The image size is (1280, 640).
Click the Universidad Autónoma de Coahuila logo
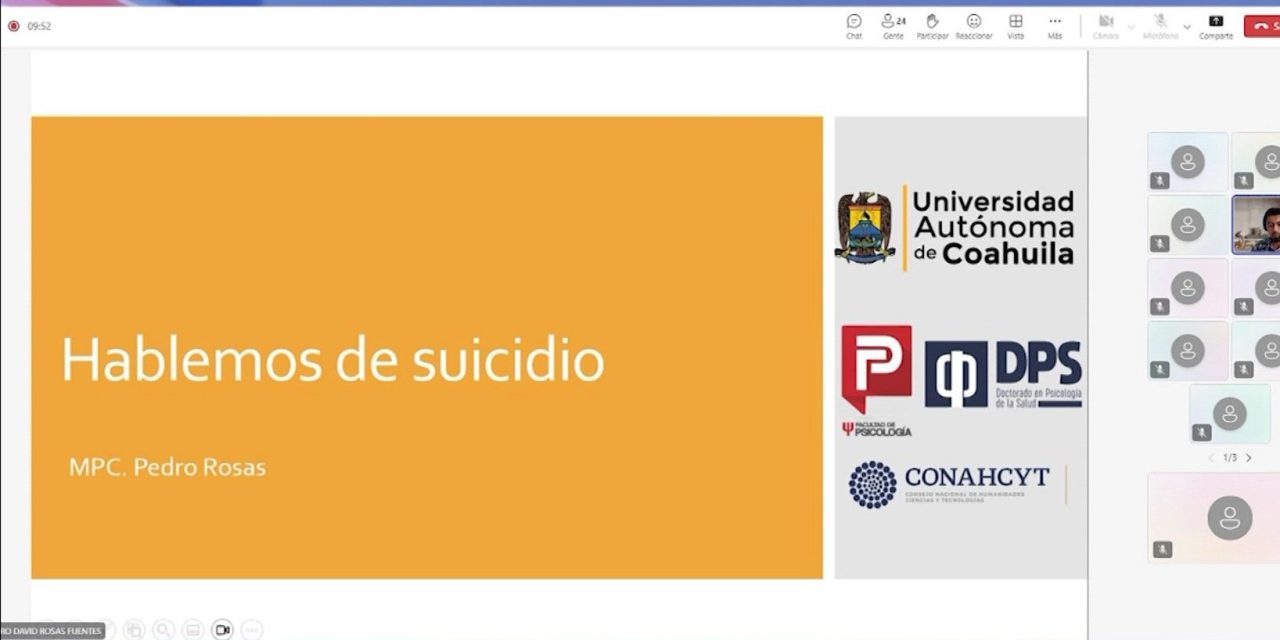[955, 228]
